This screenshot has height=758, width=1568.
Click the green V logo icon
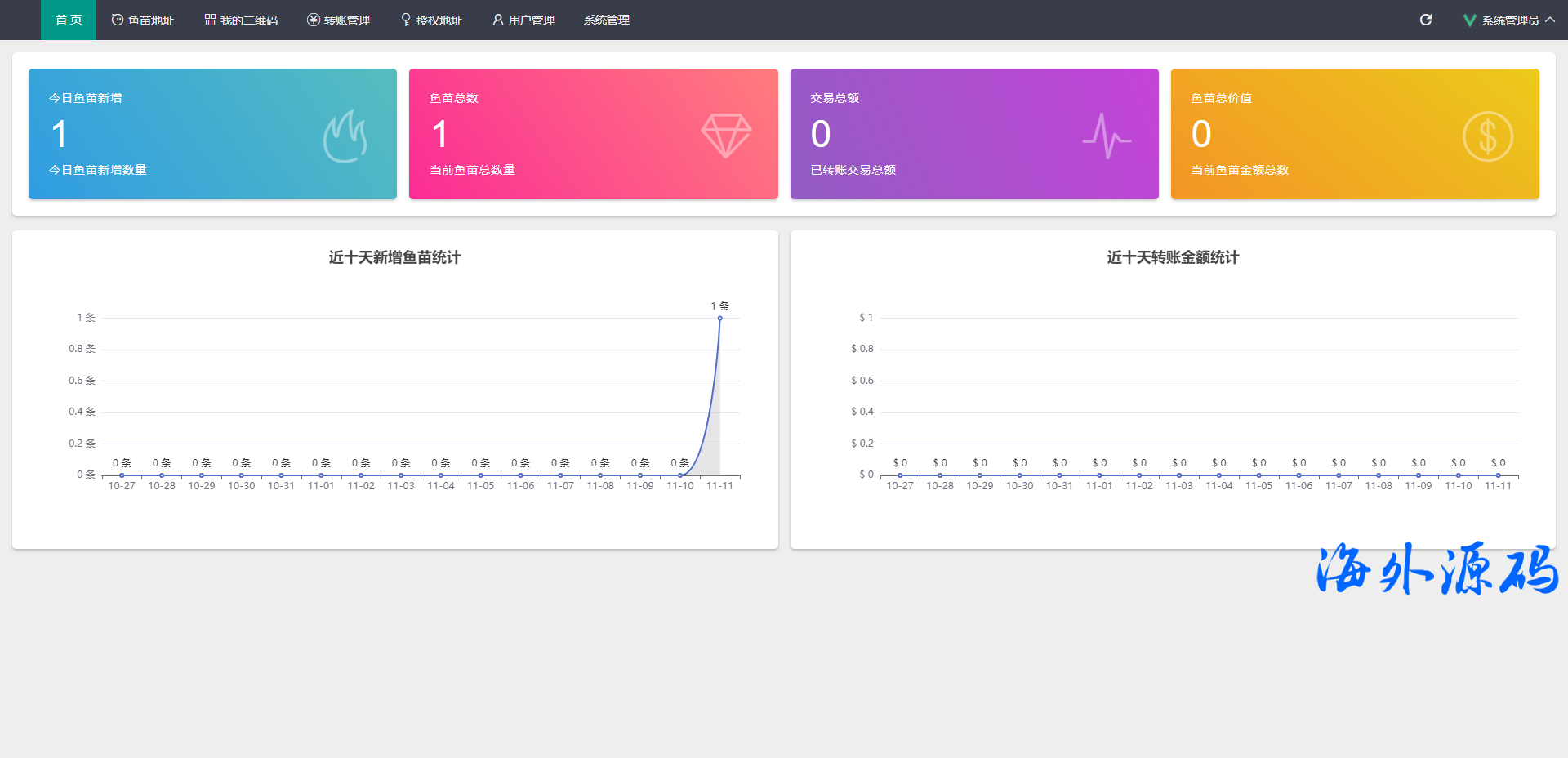[1469, 20]
